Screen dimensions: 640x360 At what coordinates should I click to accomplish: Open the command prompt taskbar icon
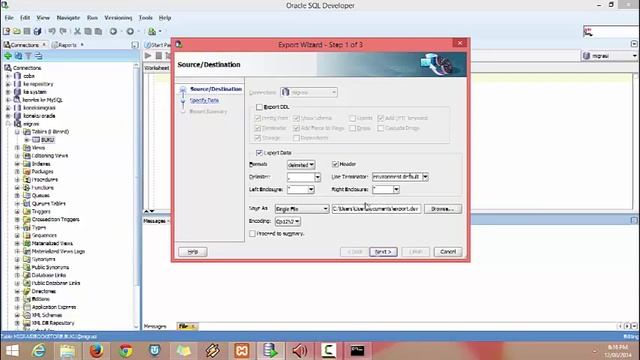click(x=358, y=351)
